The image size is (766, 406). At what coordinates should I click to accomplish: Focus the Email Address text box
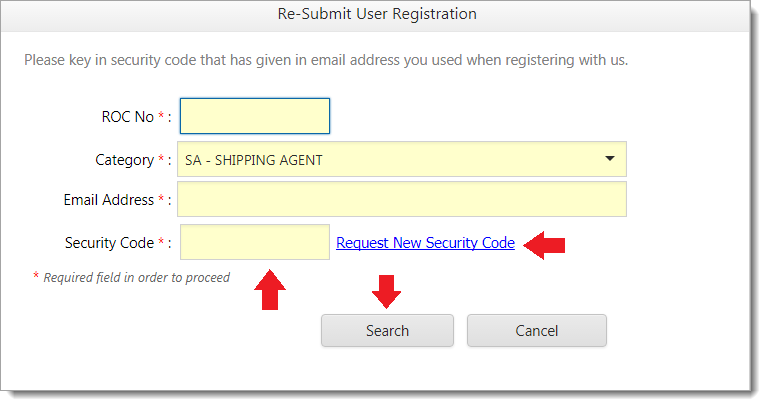tap(401, 199)
